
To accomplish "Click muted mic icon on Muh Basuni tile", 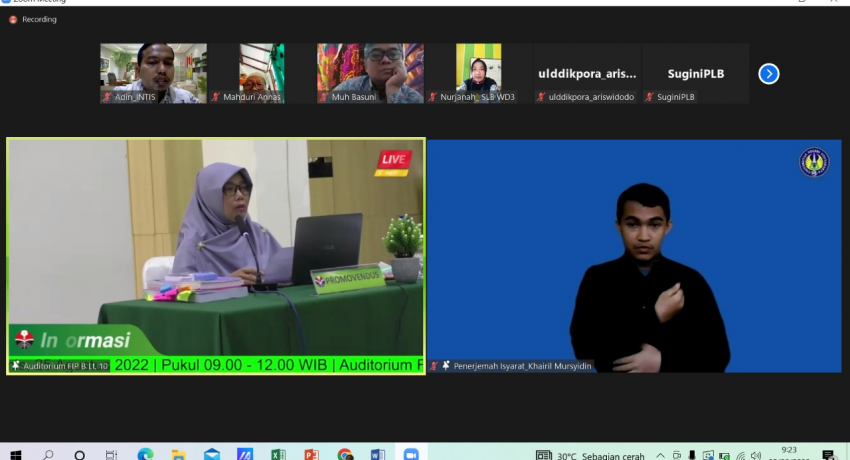I will (324, 97).
